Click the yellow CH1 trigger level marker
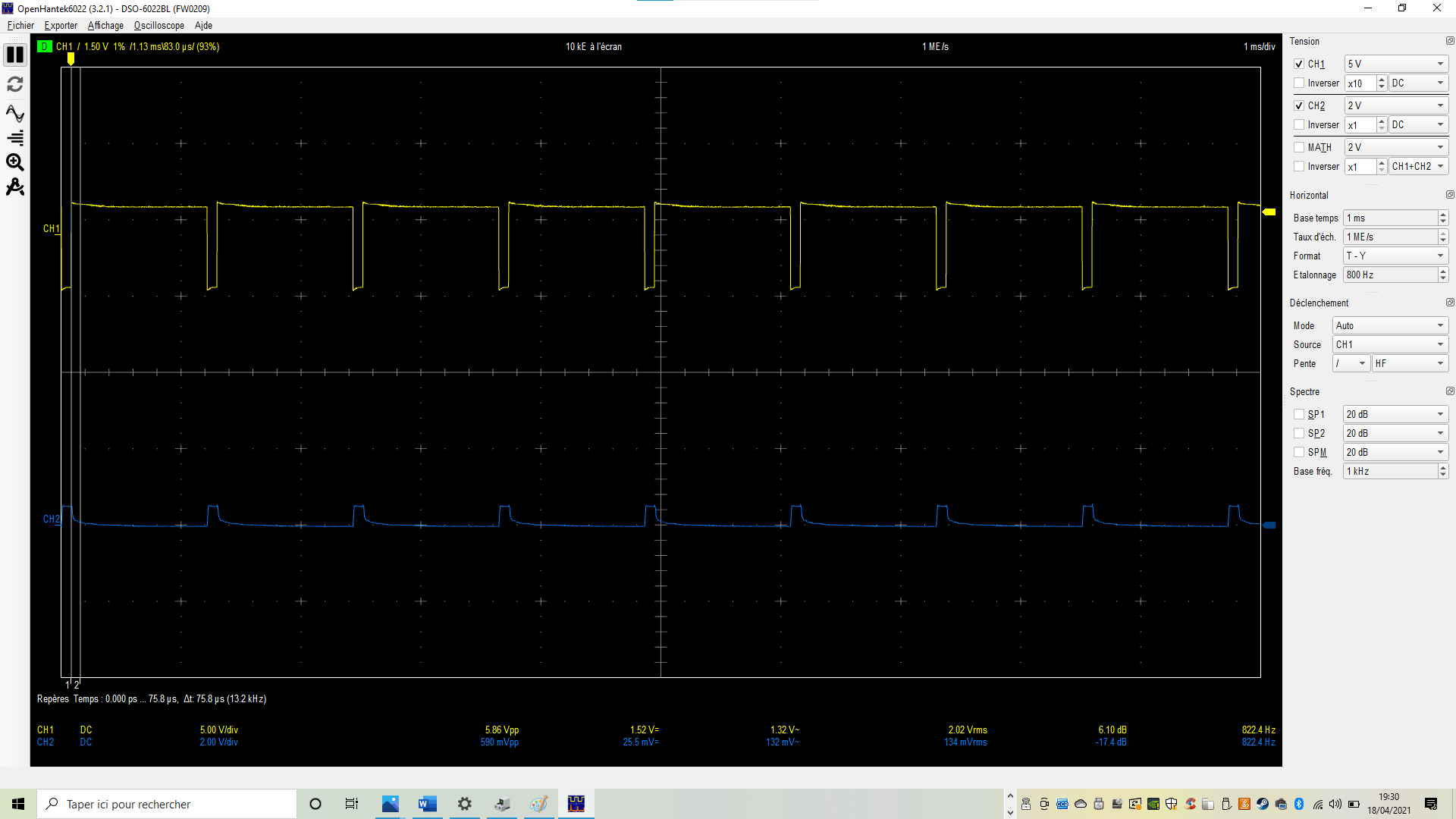This screenshot has height=819, width=1456. (x=1269, y=212)
